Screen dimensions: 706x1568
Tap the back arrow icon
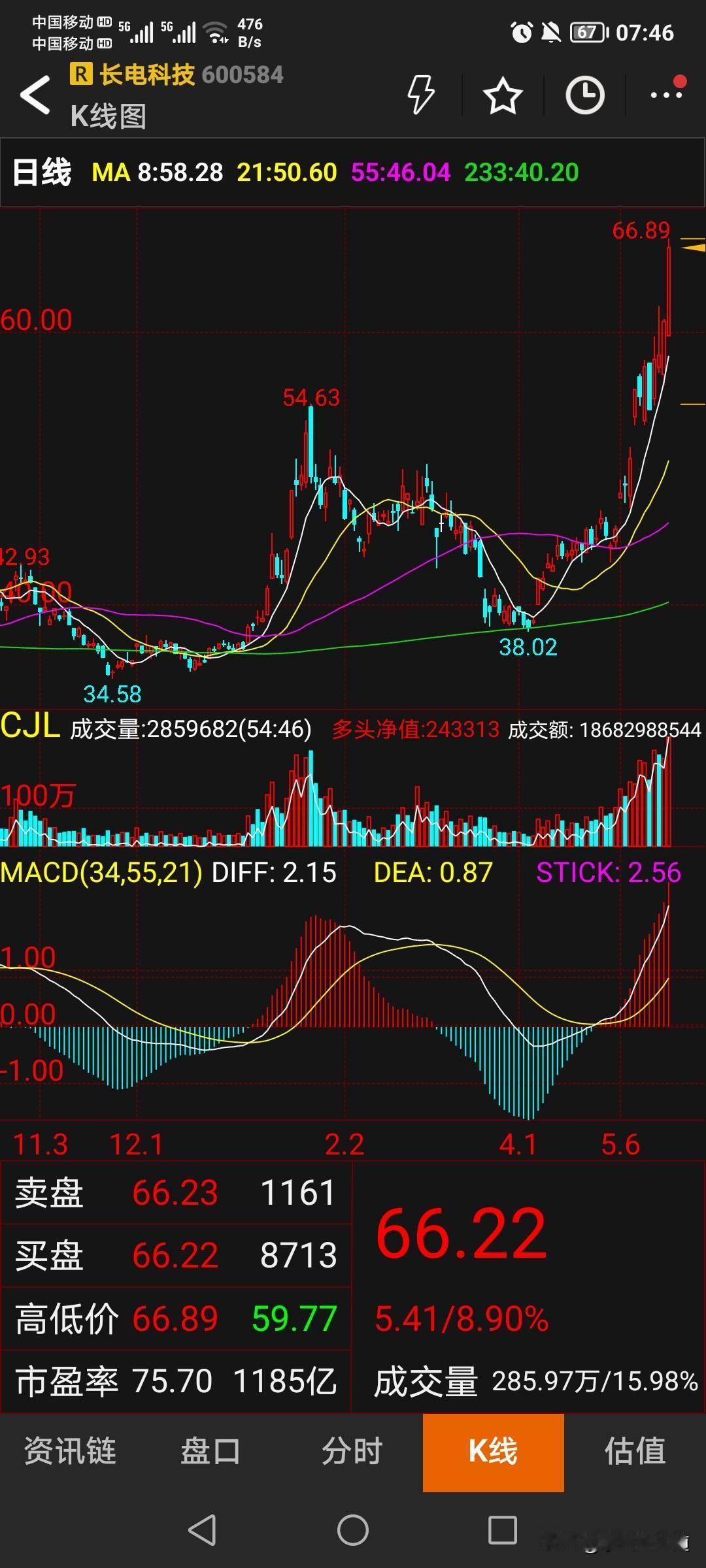coord(35,95)
